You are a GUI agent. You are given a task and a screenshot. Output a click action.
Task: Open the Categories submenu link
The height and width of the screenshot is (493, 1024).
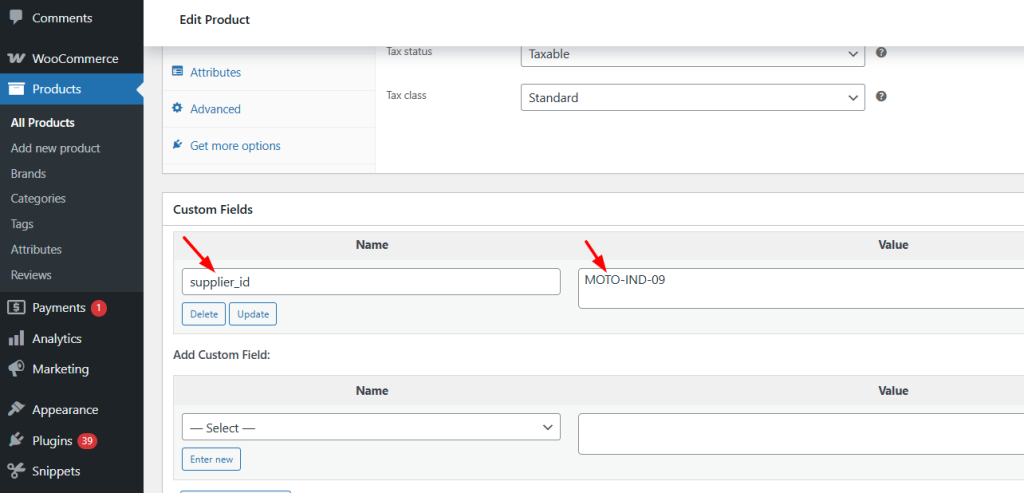[x=38, y=199]
